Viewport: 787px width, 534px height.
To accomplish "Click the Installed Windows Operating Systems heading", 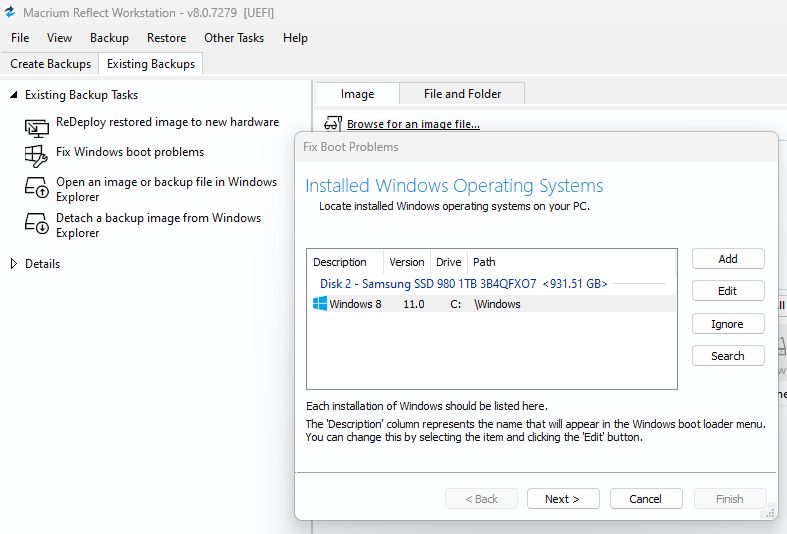I will 454,186.
